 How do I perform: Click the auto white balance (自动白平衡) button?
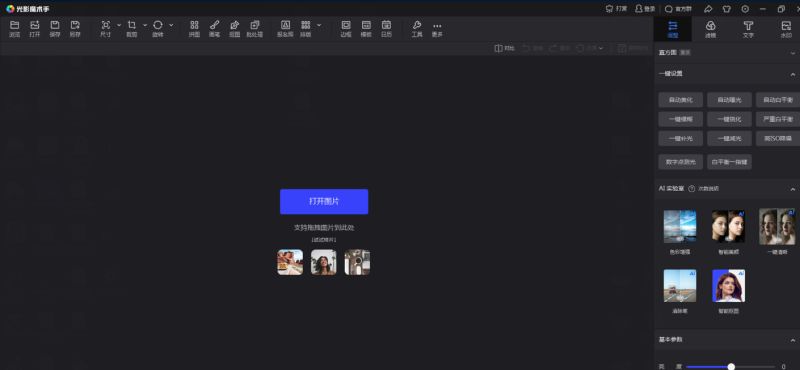tap(778, 100)
